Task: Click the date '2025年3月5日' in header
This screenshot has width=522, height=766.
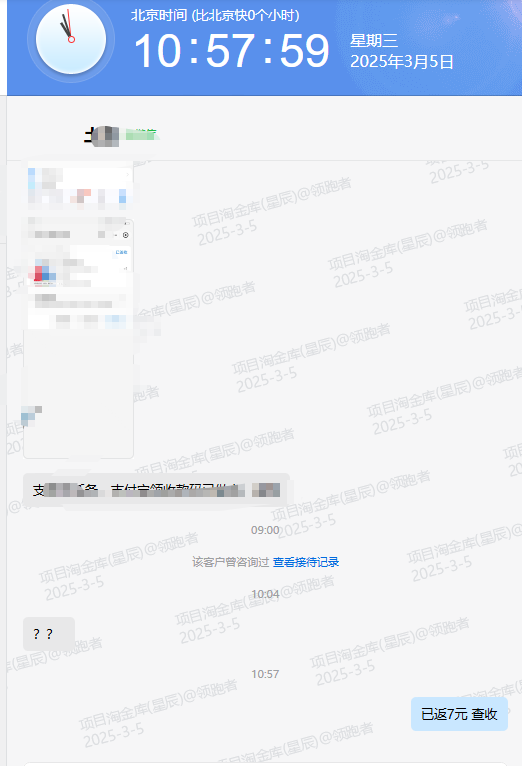Action: [402, 62]
